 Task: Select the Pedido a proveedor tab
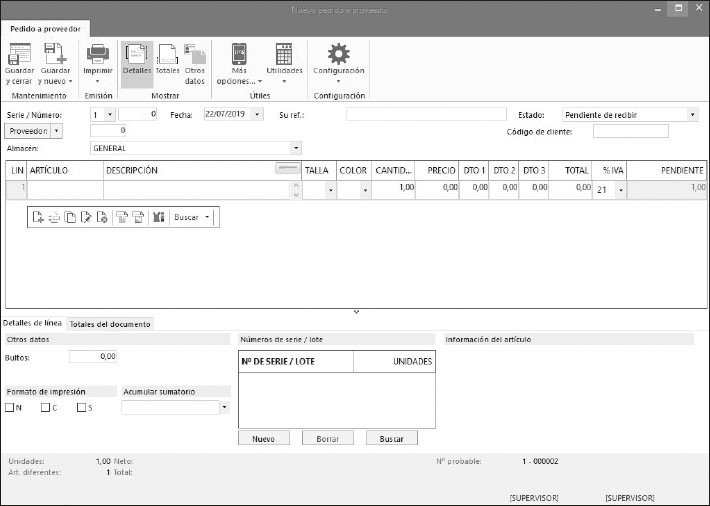[45, 29]
